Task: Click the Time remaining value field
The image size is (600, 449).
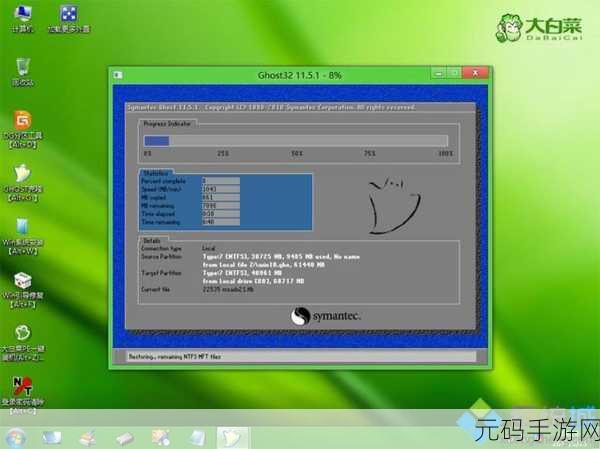Action: [x=221, y=222]
